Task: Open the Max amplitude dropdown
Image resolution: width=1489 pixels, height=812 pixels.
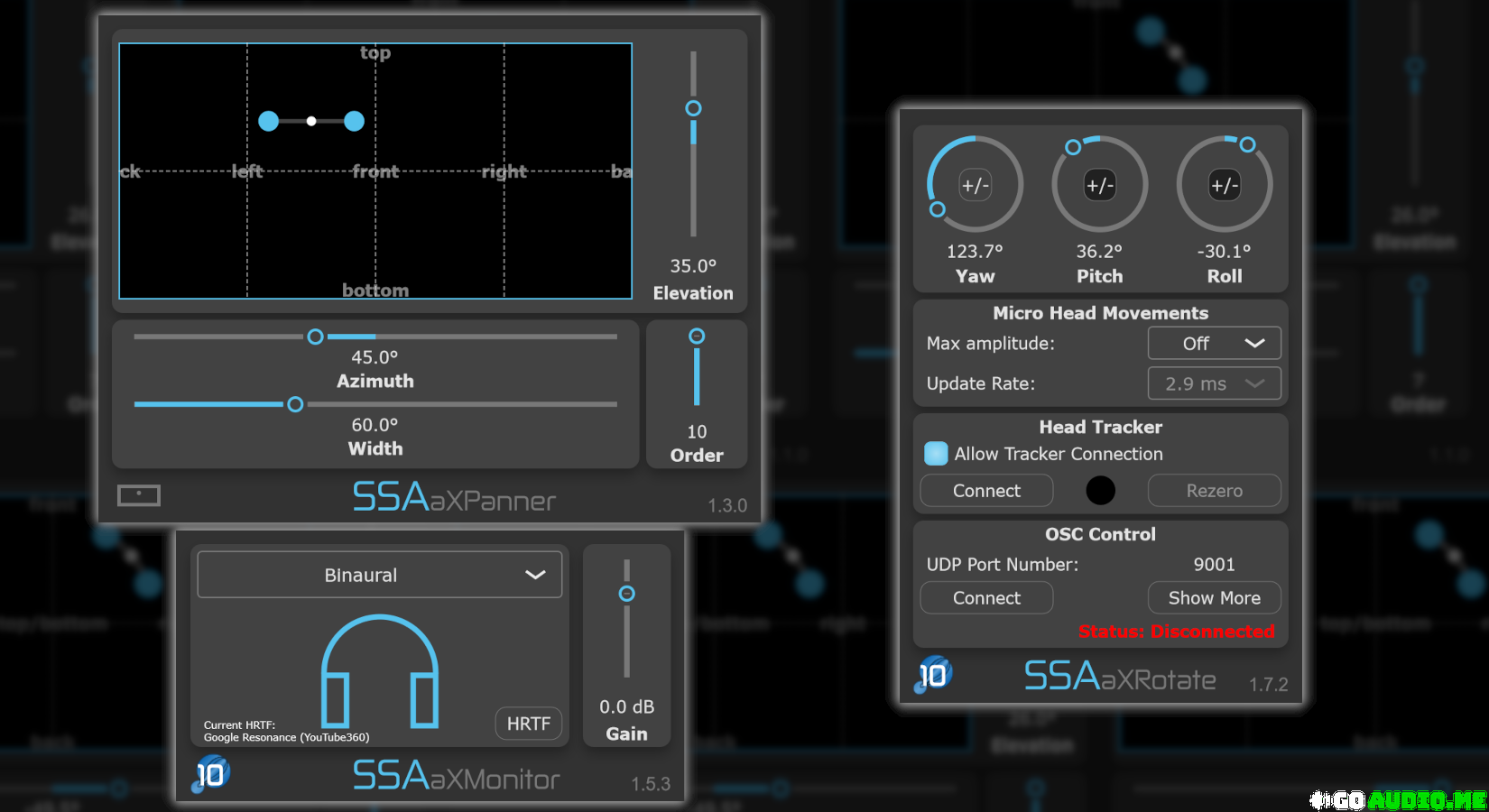Action: [x=1215, y=343]
